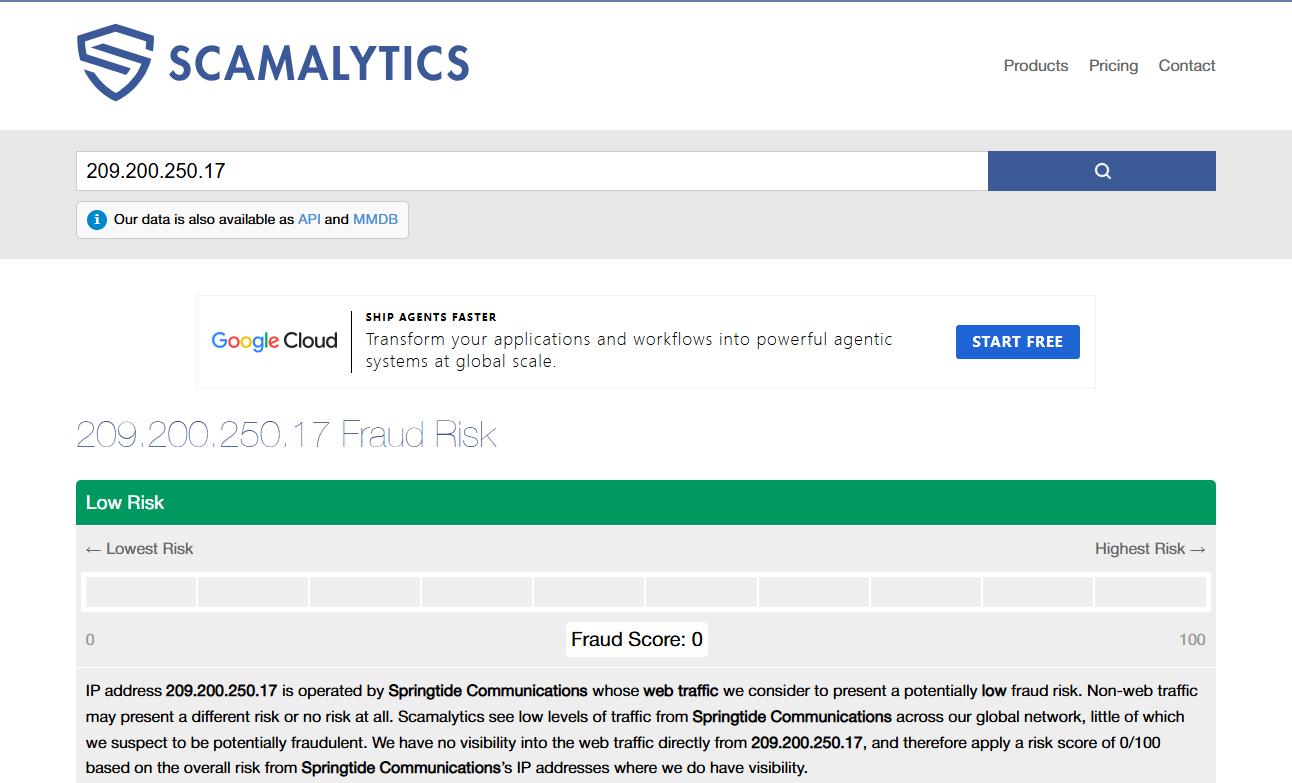
Task: Click the "100" scale maximum label
Action: (x=1192, y=640)
